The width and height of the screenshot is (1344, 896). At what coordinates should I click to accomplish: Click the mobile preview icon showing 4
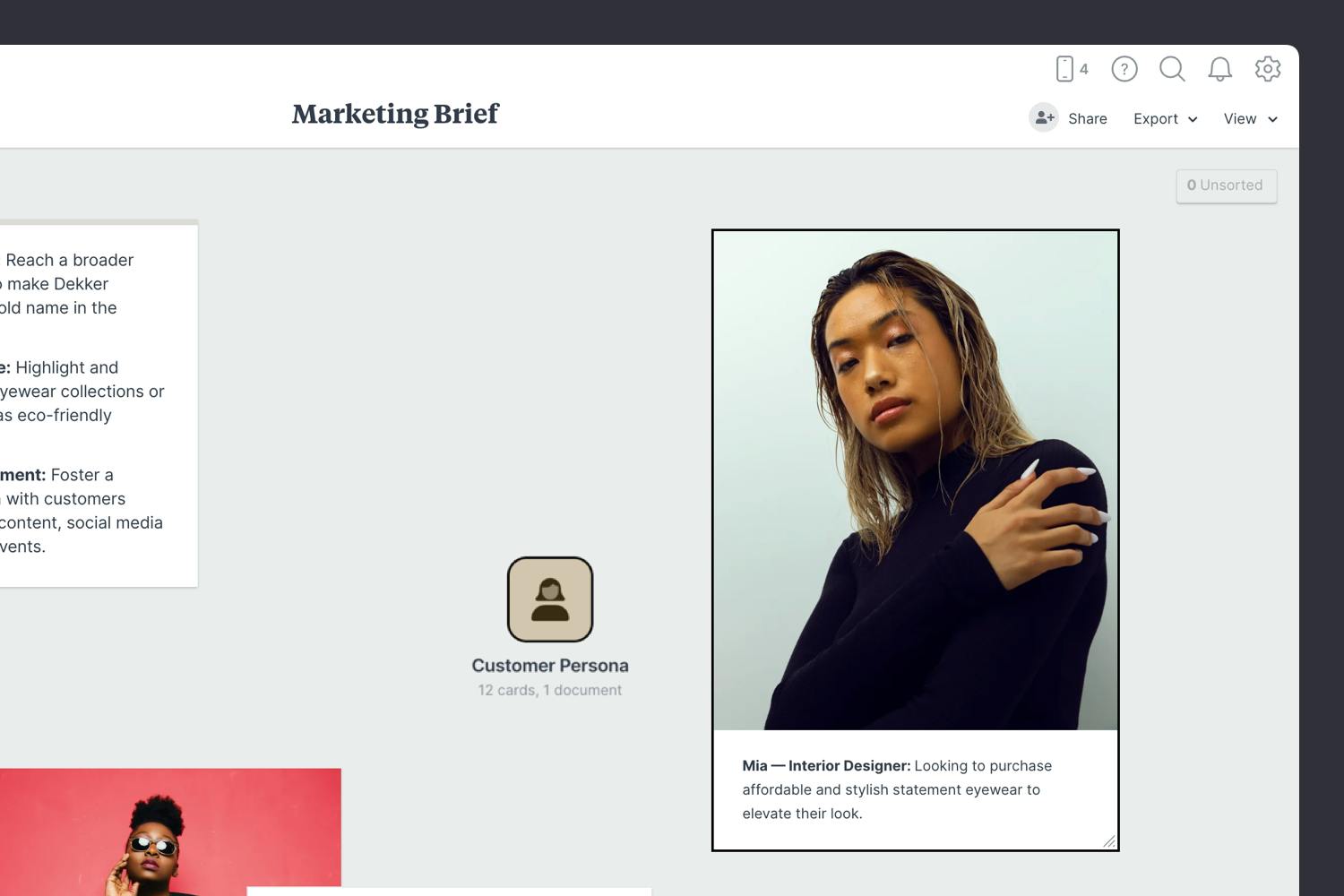pos(1069,69)
